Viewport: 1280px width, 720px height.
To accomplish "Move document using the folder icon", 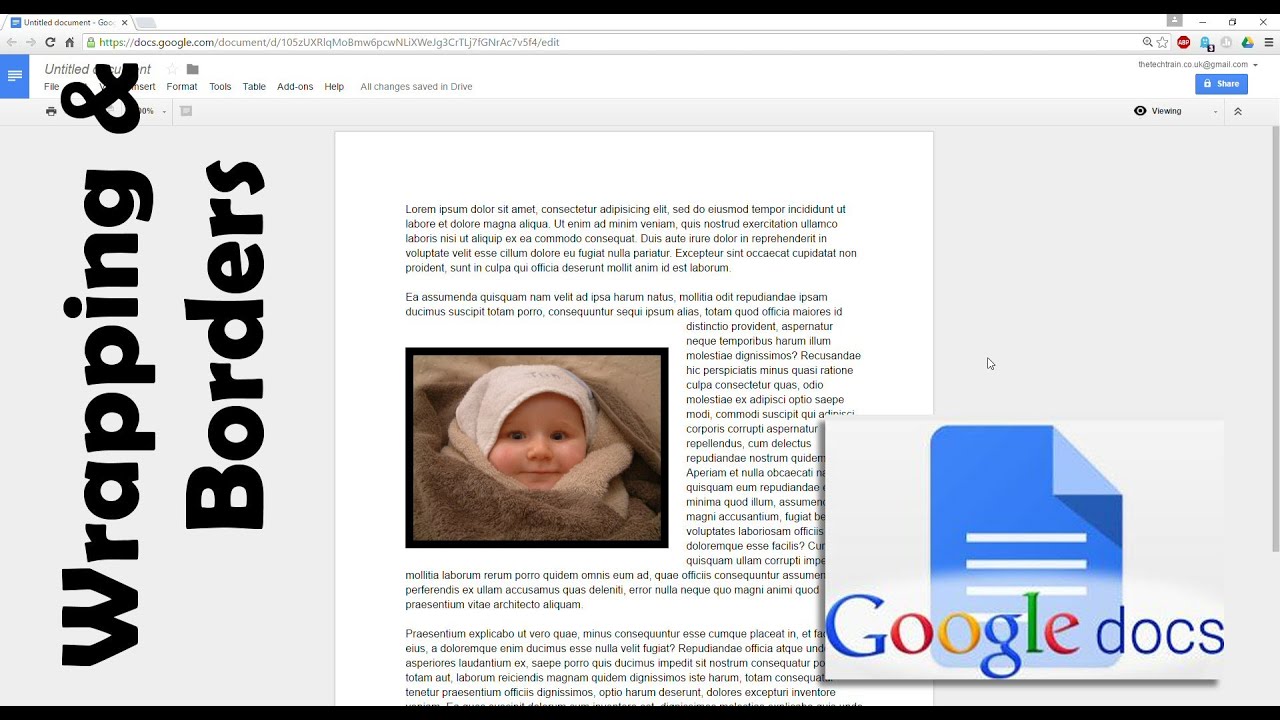I will (193, 69).
